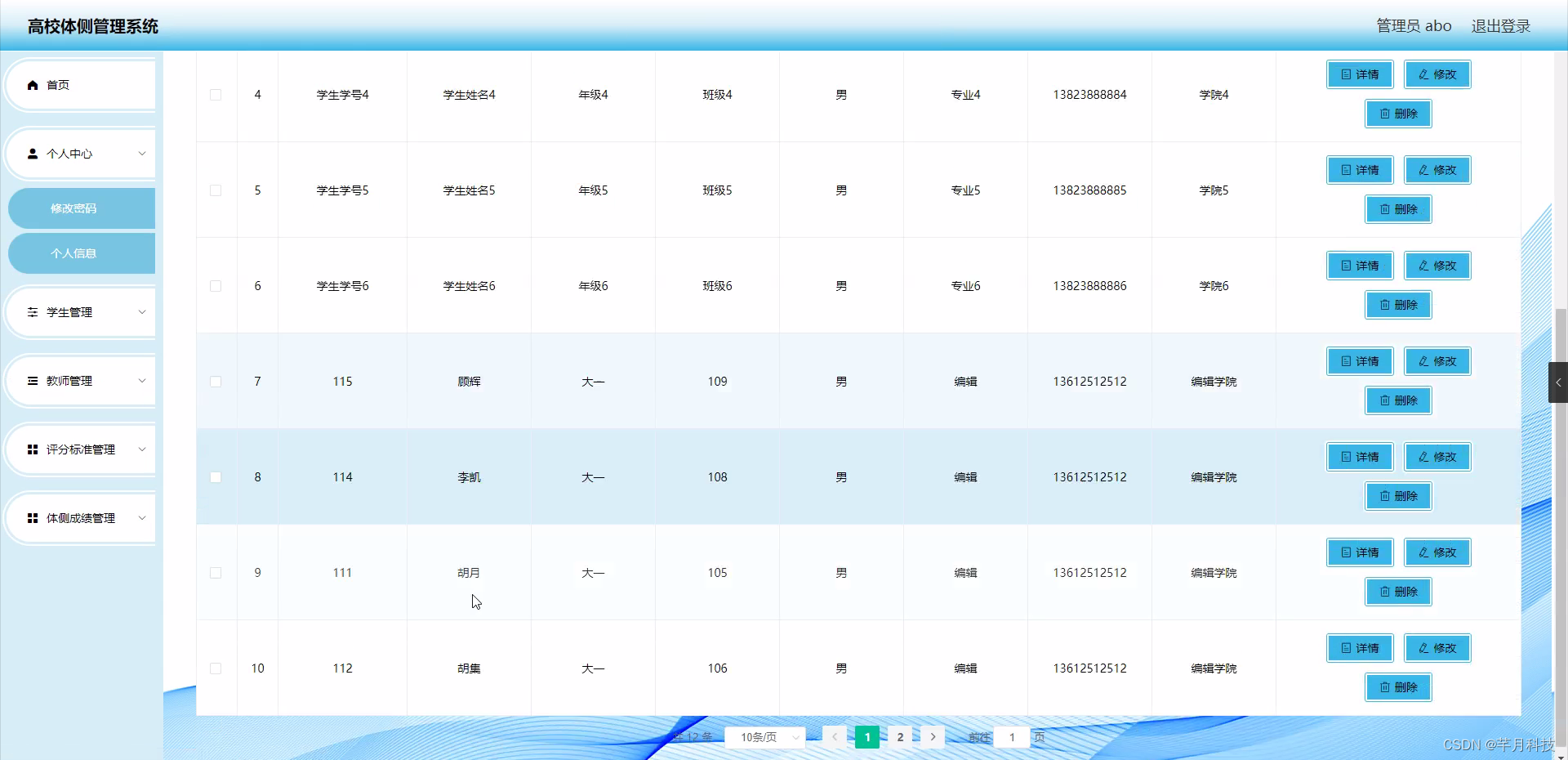Click the 教师管理 sidebar icon
Image resolution: width=1568 pixels, height=760 pixels.
33,381
